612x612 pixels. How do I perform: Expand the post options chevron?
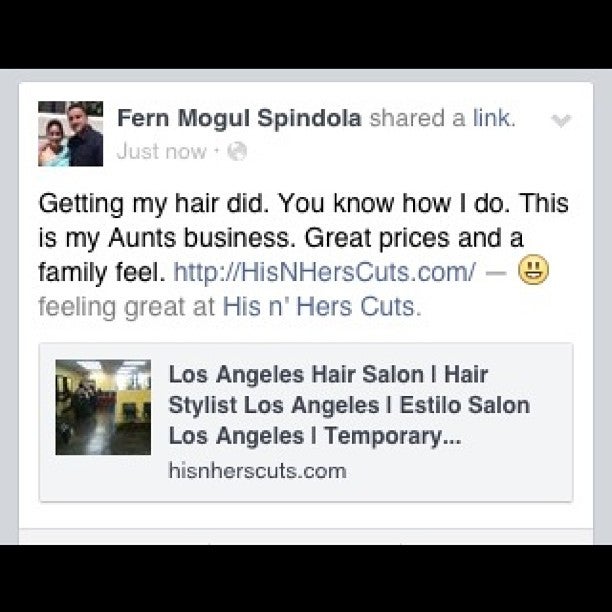pyautogui.click(x=561, y=121)
